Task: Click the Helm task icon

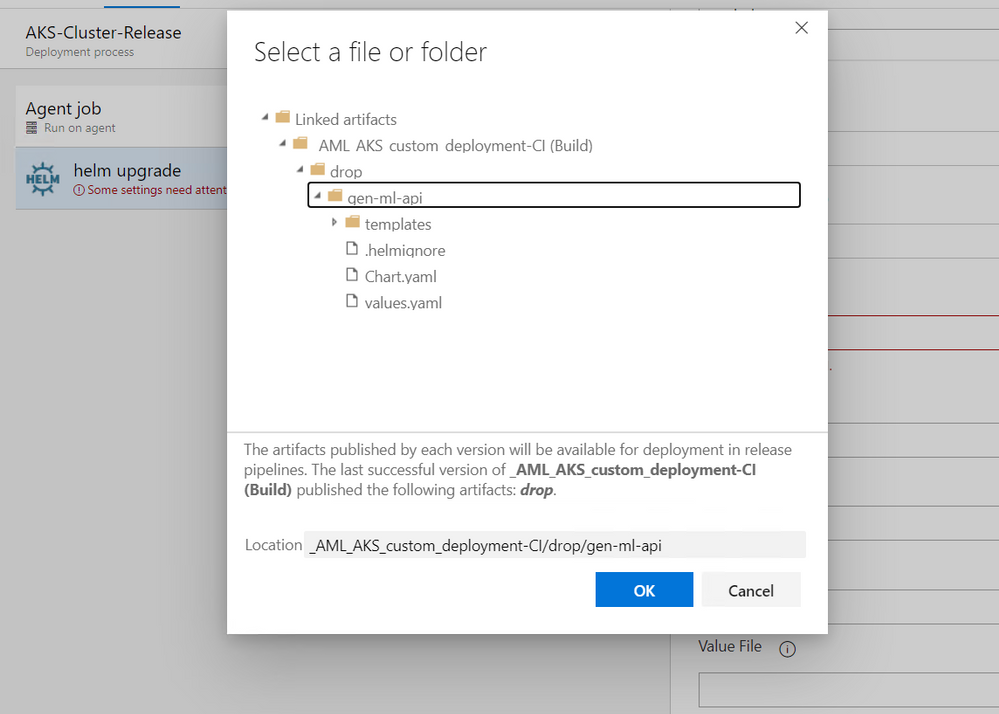Action: tap(43, 179)
